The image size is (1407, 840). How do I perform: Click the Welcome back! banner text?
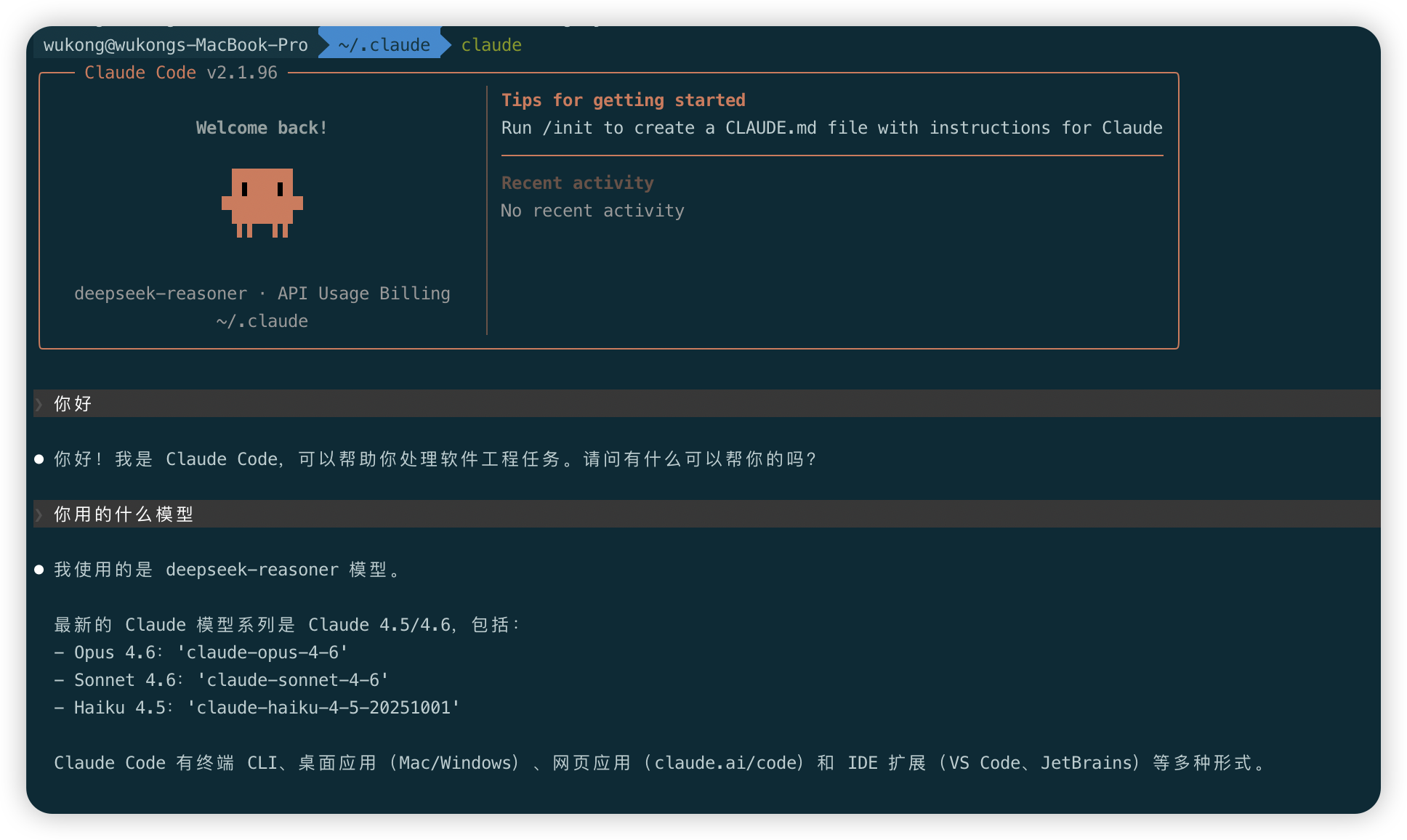[262, 127]
